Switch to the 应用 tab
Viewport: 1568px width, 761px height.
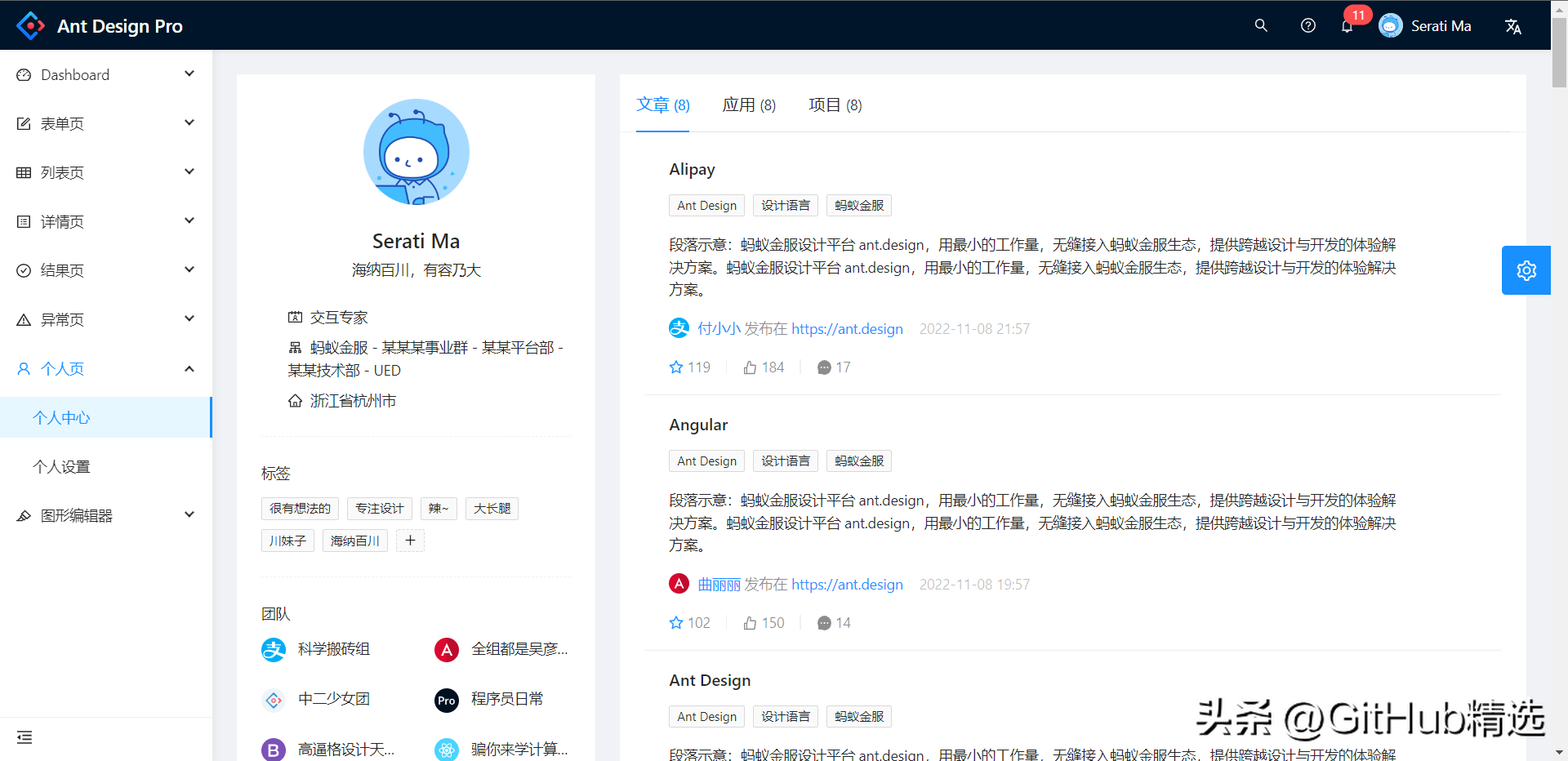pos(748,105)
